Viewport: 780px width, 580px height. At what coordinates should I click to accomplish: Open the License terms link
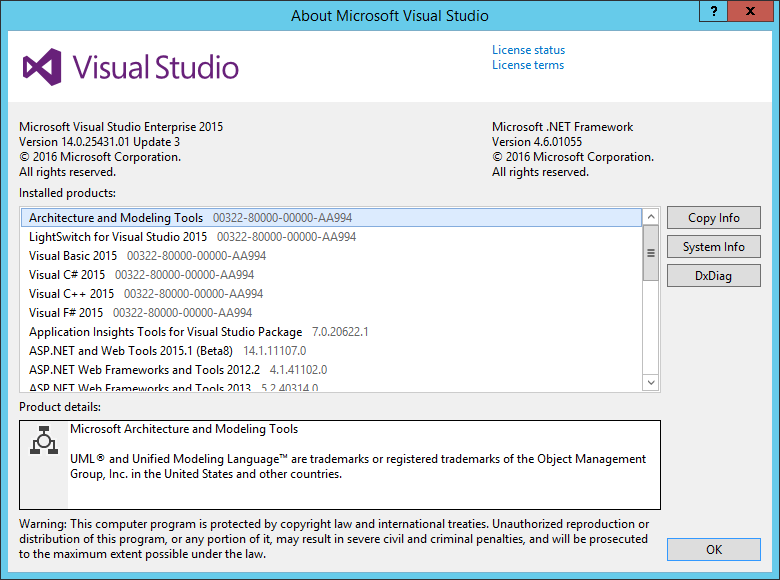coord(528,65)
